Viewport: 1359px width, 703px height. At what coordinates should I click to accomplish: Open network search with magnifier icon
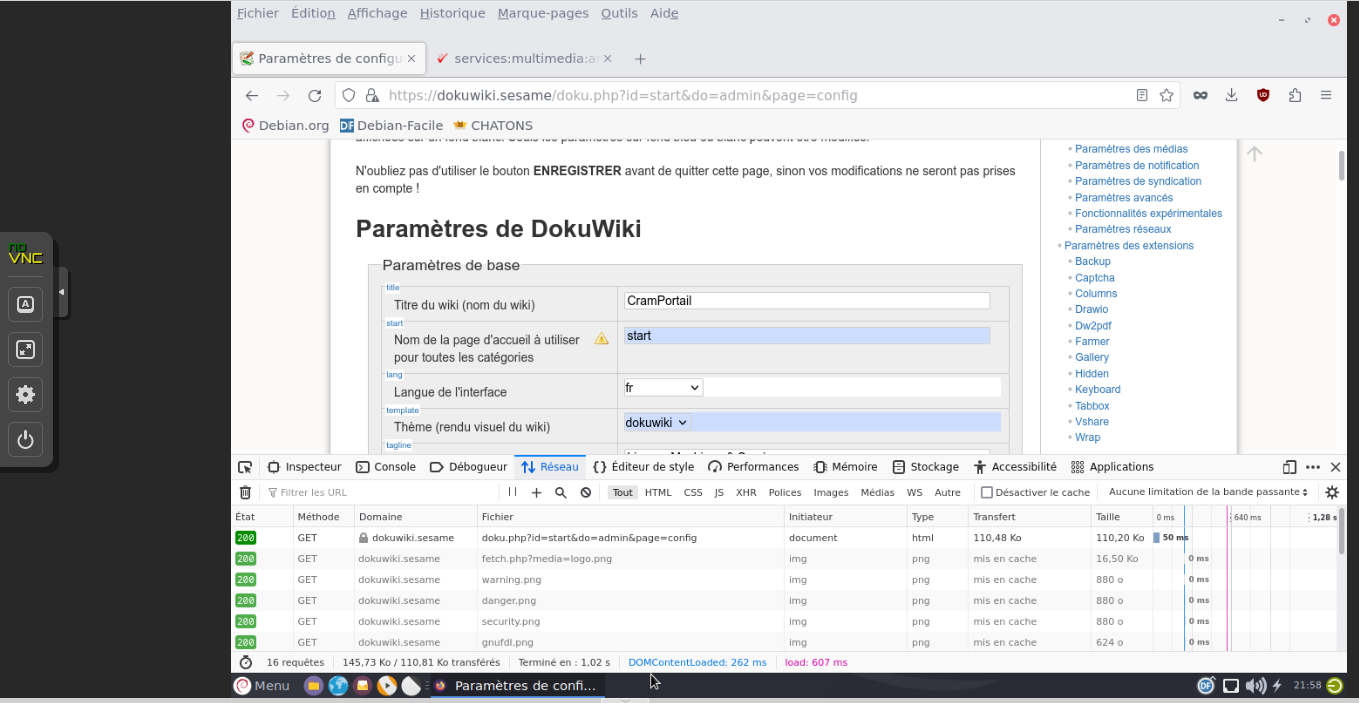561,492
